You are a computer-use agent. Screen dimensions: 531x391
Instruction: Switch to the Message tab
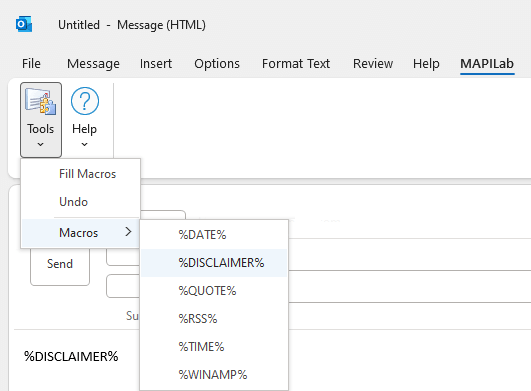(x=93, y=64)
